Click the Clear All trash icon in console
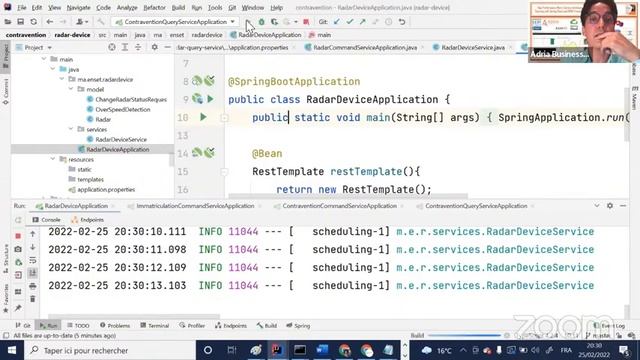The width and height of the screenshot is (640, 360). (33, 299)
